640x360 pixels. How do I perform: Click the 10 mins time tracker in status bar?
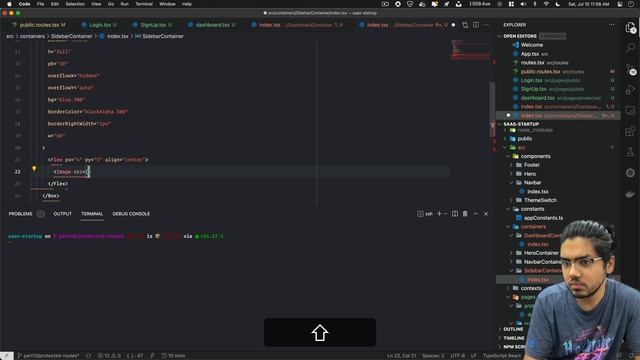(x=173, y=356)
